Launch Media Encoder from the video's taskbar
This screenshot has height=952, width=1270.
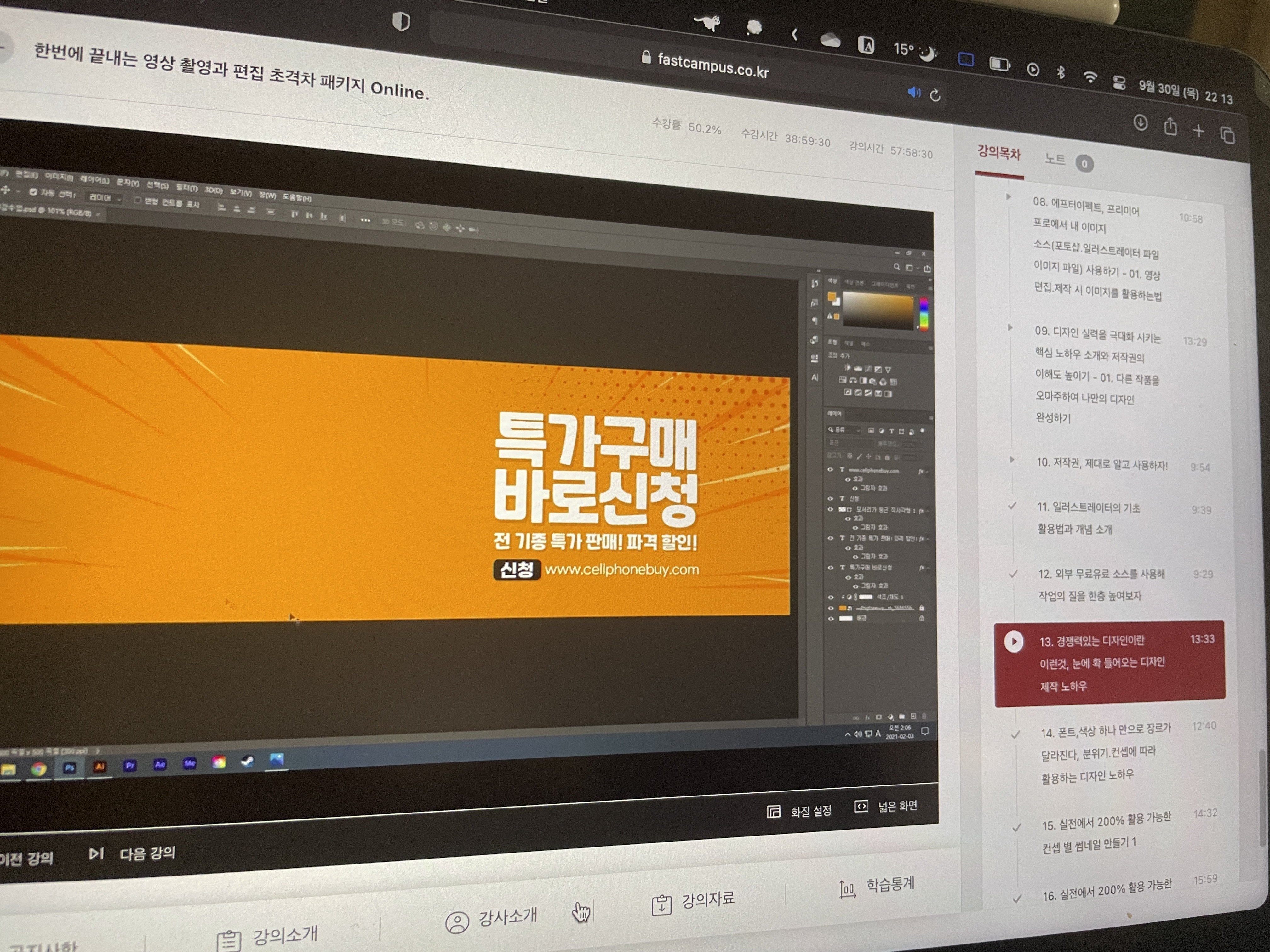pyautogui.click(x=190, y=763)
